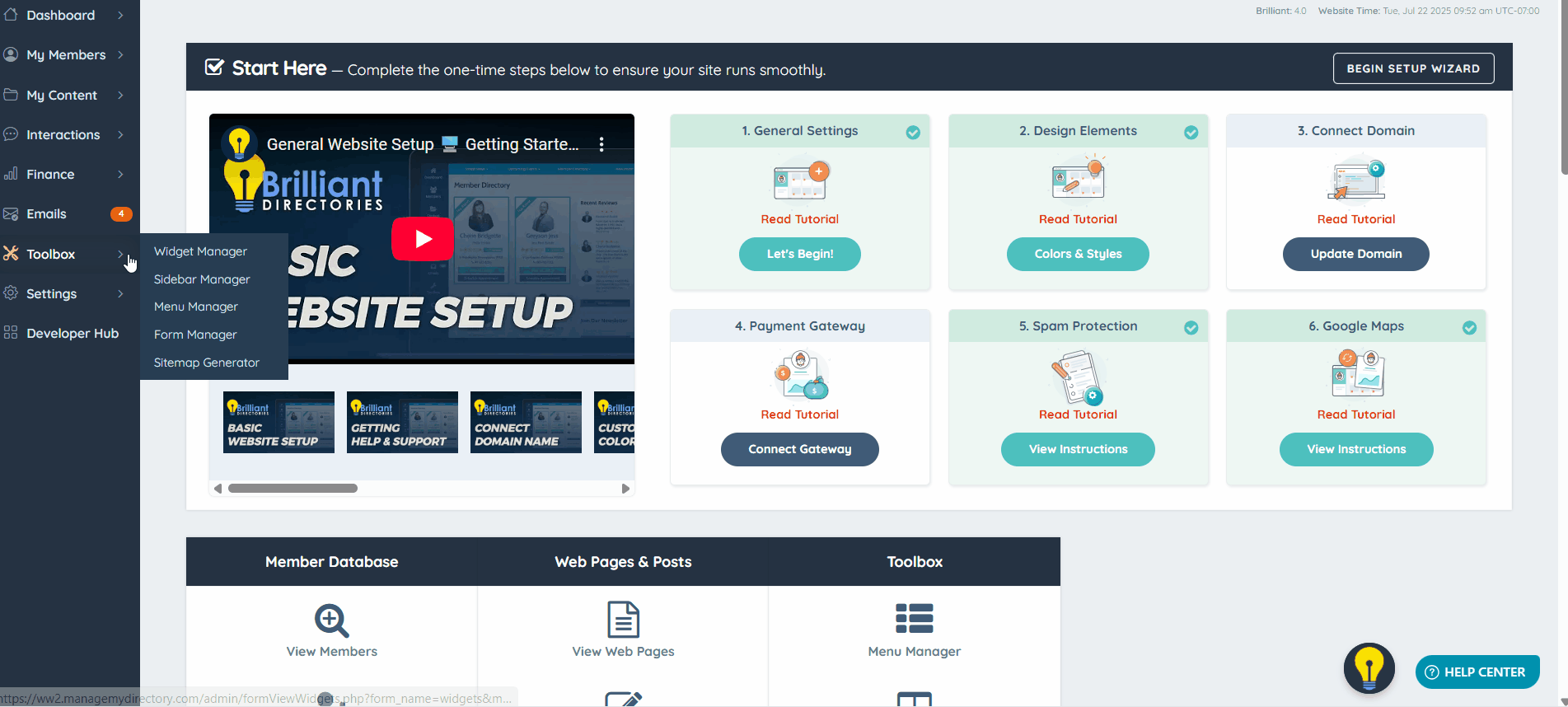Image resolution: width=1568 pixels, height=707 pixels.
Task: Click the Design Elements illustration icon
Action: (x=1078, y=177)
